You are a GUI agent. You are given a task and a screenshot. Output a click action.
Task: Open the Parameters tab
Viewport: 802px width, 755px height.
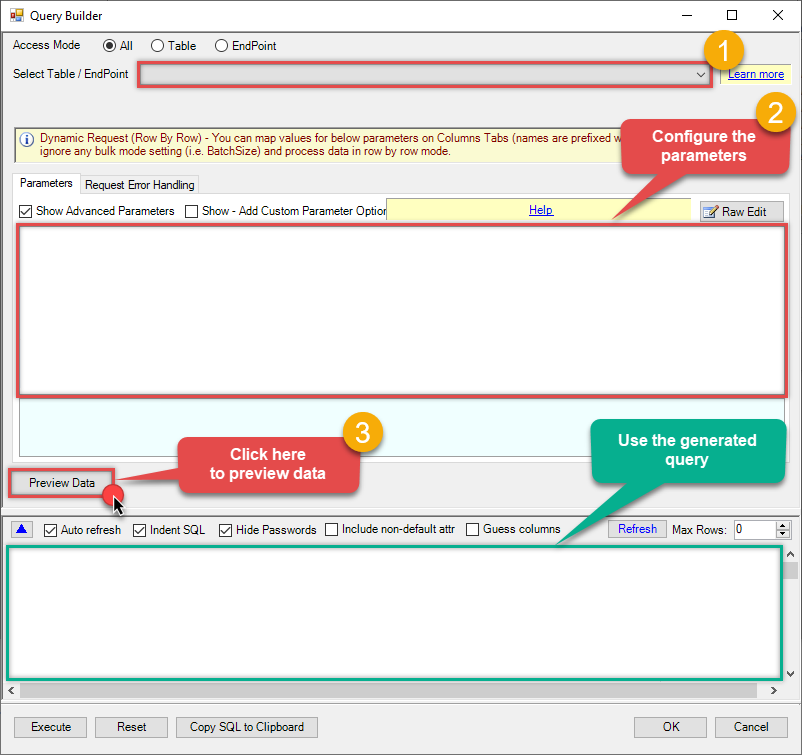tap(46, 184)
